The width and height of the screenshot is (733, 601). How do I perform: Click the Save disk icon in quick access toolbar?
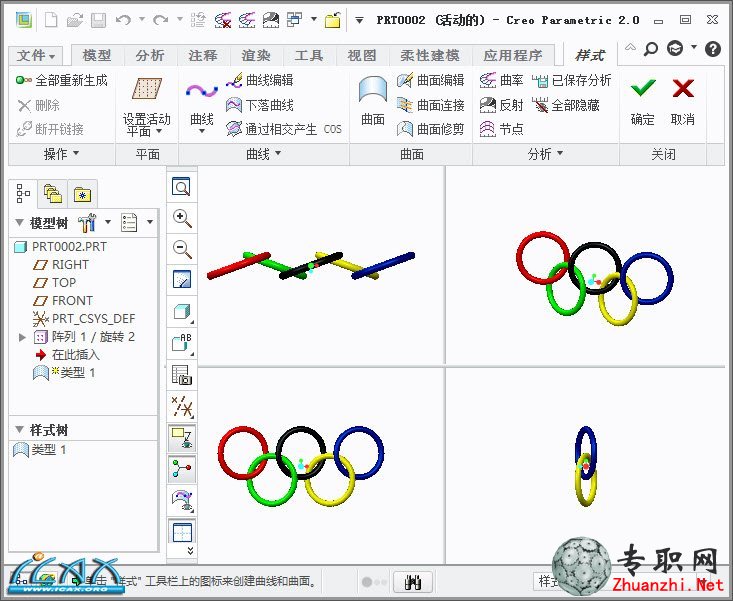click(98, 20)
